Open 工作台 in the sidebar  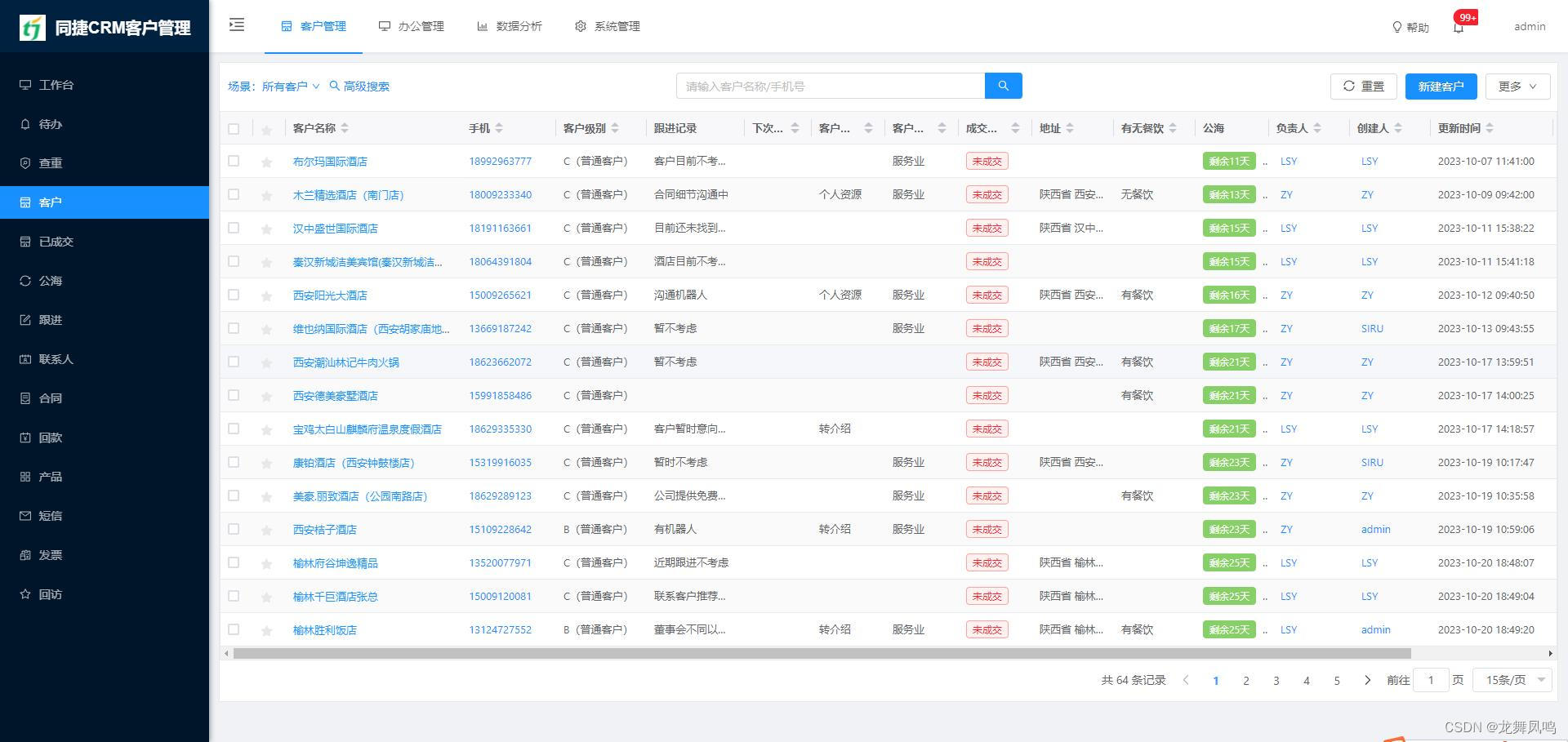(x=105, y=85)
